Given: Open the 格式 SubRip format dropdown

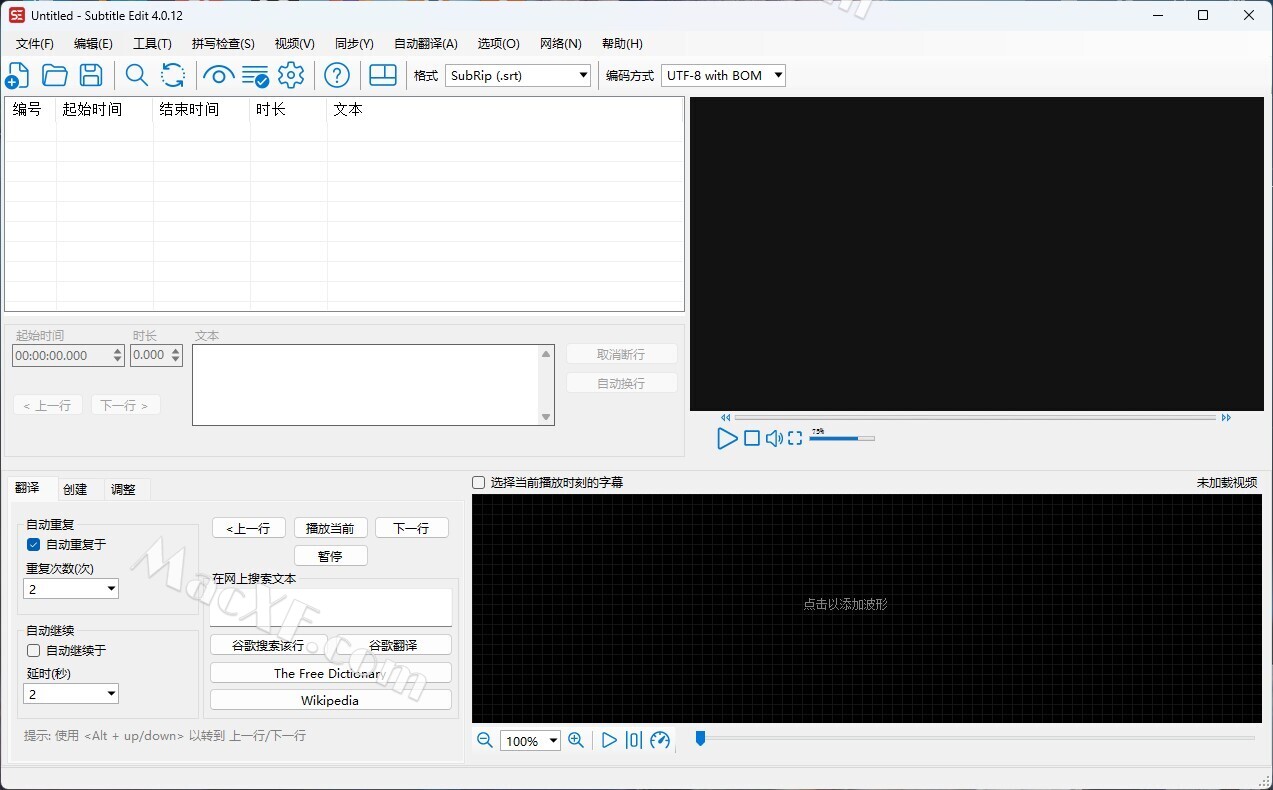Looking at the screenshot, I should click(x=518, y=75).
